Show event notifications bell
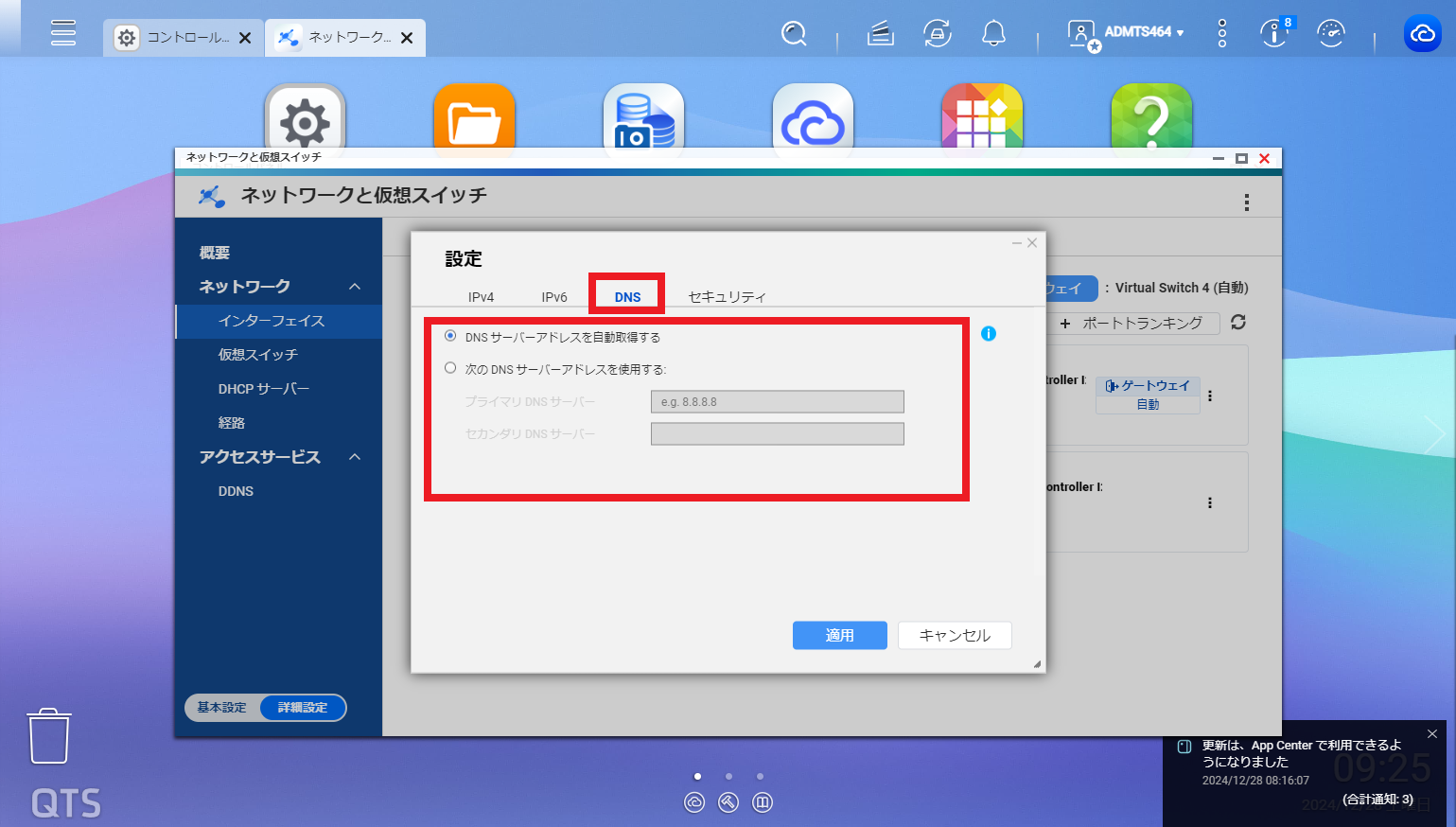The image size is (1456, 827). [x=993, y=34]
